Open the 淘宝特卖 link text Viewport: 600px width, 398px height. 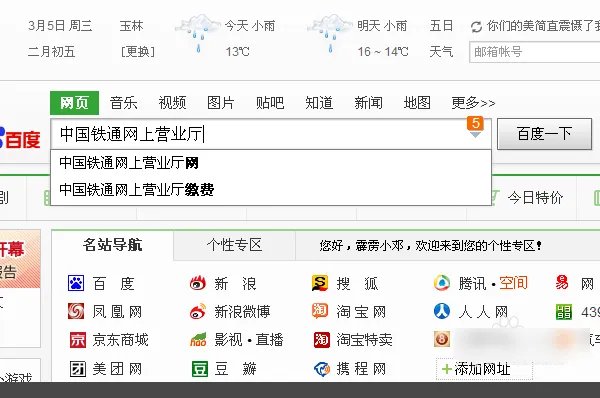364,339
